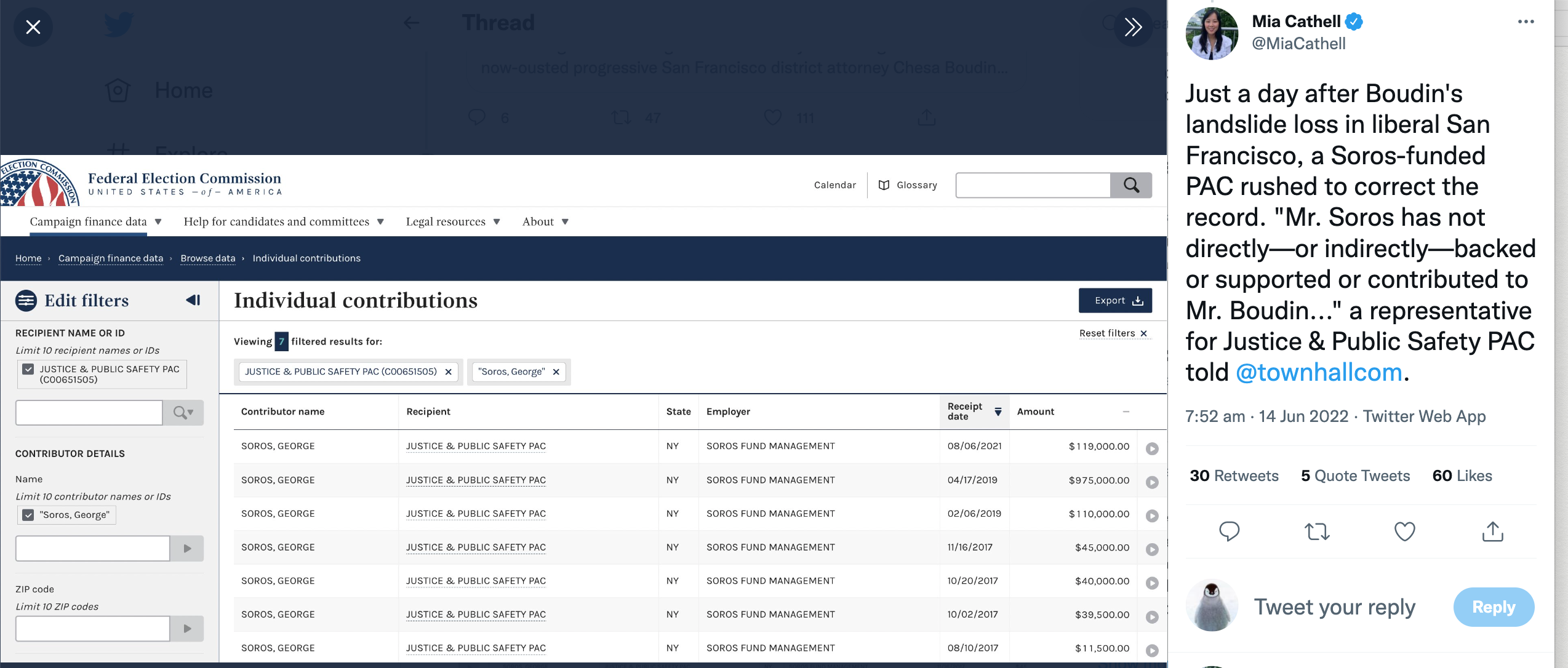Screen dimensions: 1568x668
Task: Click the Tweet your reply box
Action: [1335, 607]
